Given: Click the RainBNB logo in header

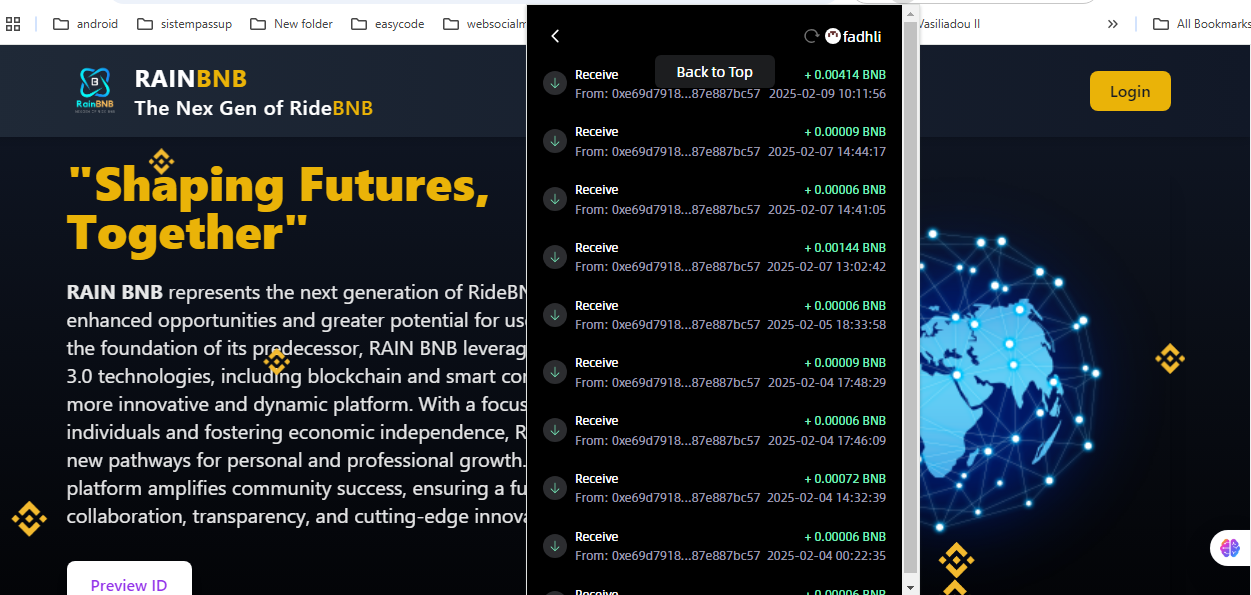Looking at the screenshot, I should [94, 91].
